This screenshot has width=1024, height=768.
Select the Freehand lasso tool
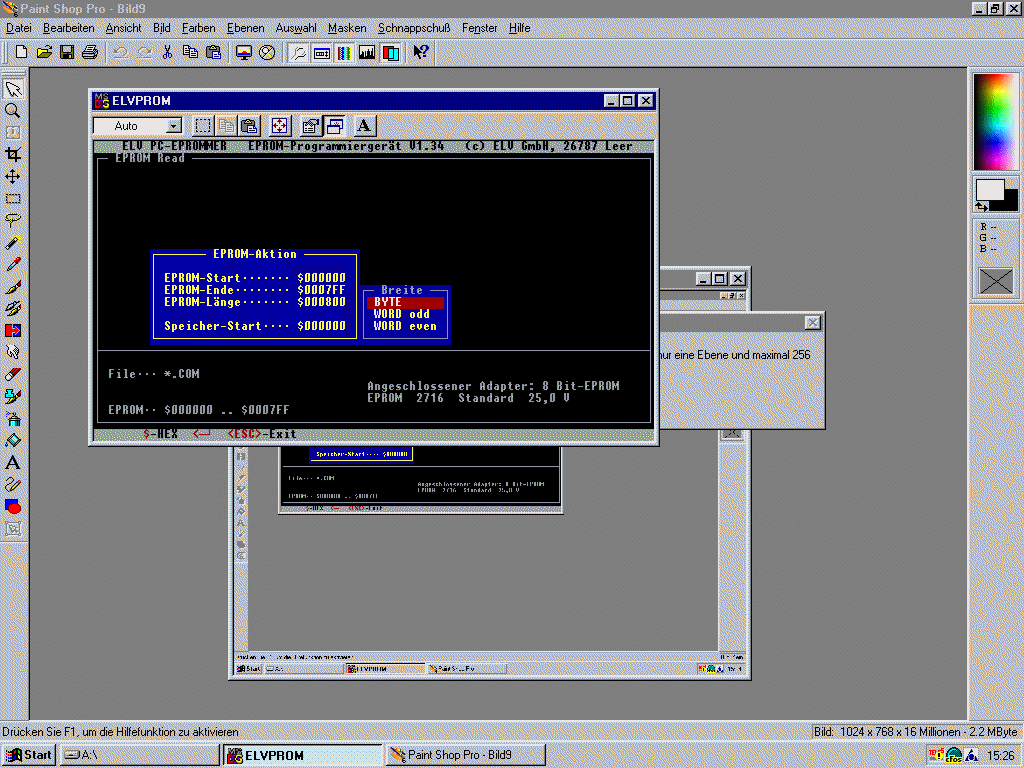pos(13,220)
